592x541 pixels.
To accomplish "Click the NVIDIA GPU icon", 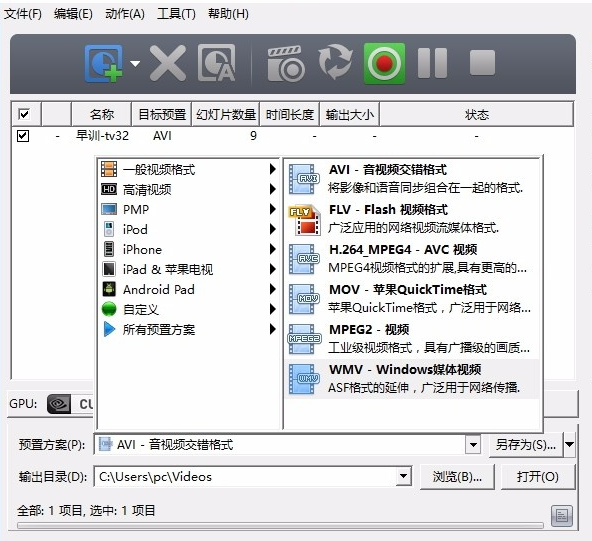I will click(x=59, y=404).
